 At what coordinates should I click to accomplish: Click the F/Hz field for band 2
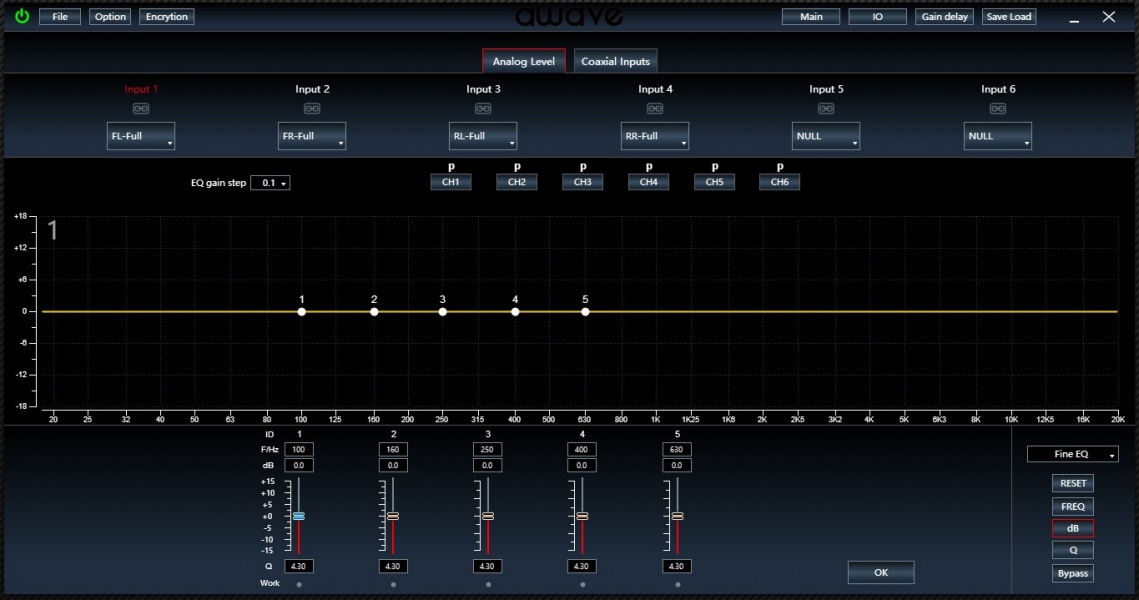(393, 450)
